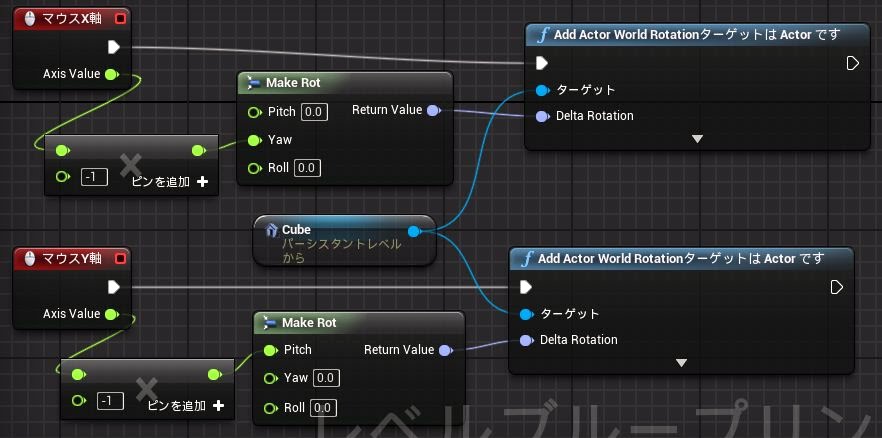Image resolution: width=882 pixels, height=438 pixels.
Task: Click the Axis Value output pin of マウスX軸
Action: click(x=111, y=74)
